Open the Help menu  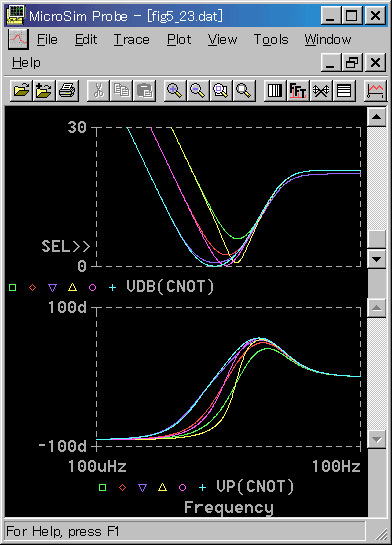(26, 63)
